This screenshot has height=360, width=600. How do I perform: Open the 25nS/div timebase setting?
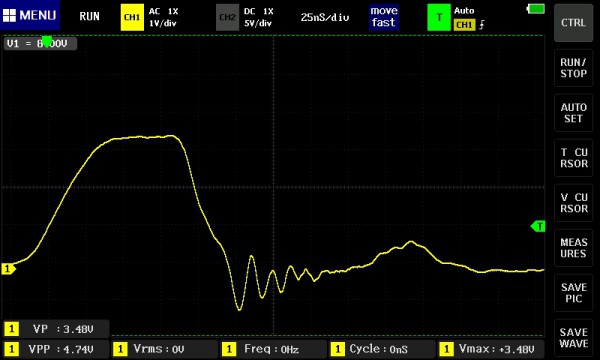point(324,17)
